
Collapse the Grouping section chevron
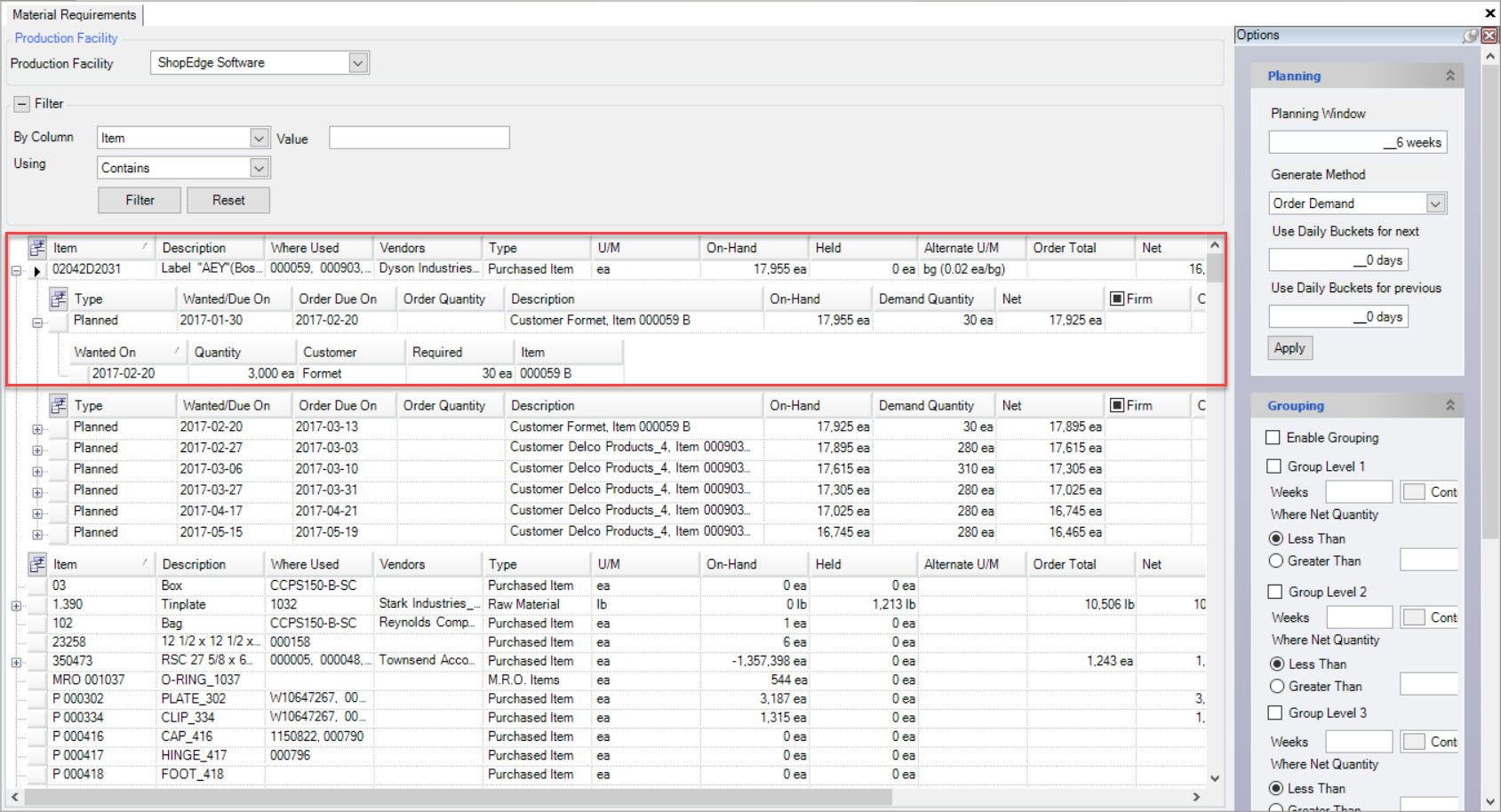pyautogui.click(x=1450, y=405)
